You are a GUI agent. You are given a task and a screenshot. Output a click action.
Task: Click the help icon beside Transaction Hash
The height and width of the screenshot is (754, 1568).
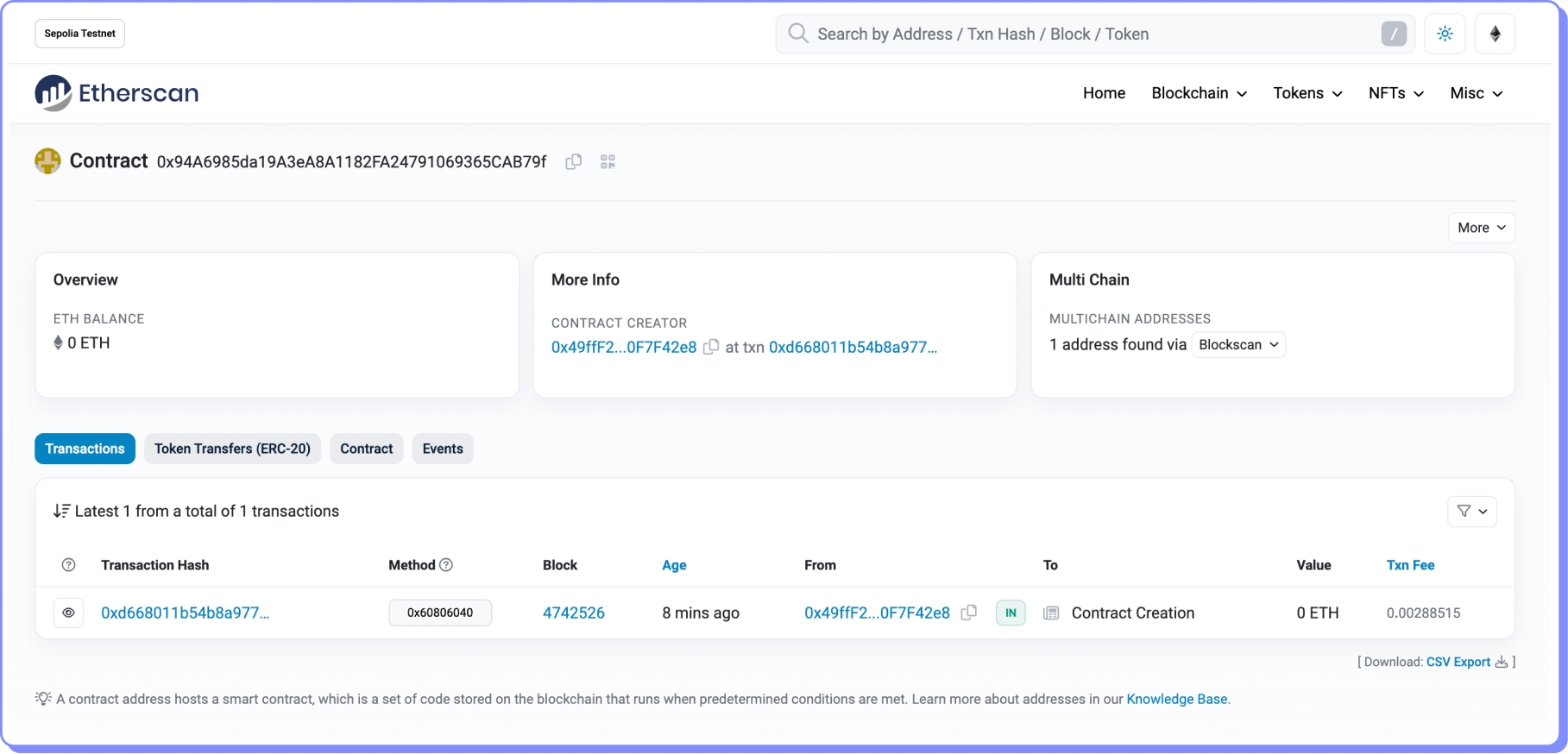[x=69, y=565]
